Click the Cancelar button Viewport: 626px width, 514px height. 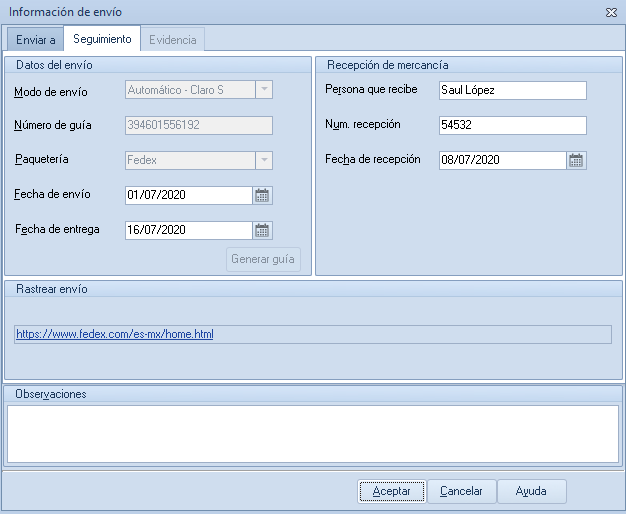(462, 491)
